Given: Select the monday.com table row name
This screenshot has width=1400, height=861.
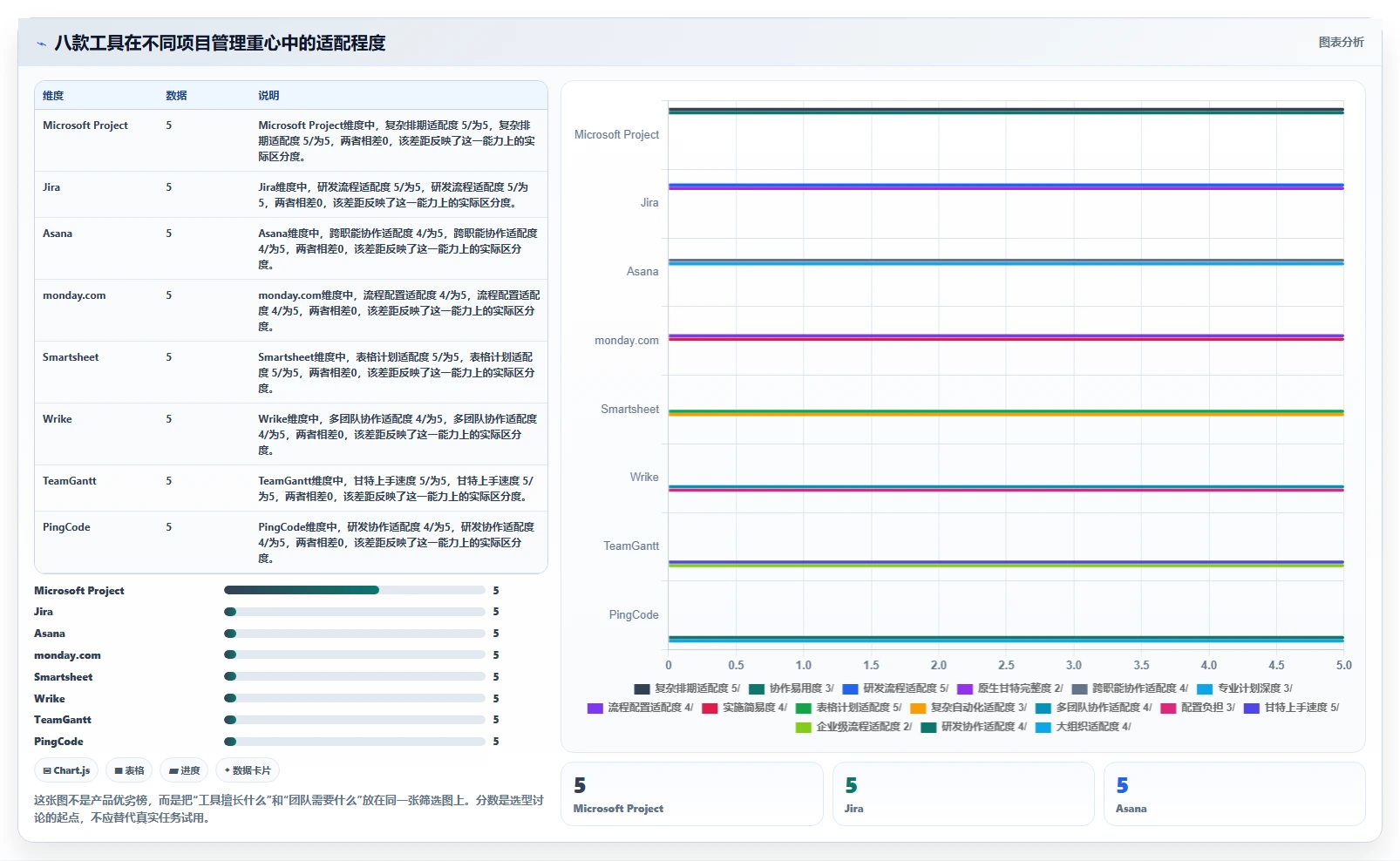Looking at the screenshot, I should pyautogui.click(x=74, y=295).
